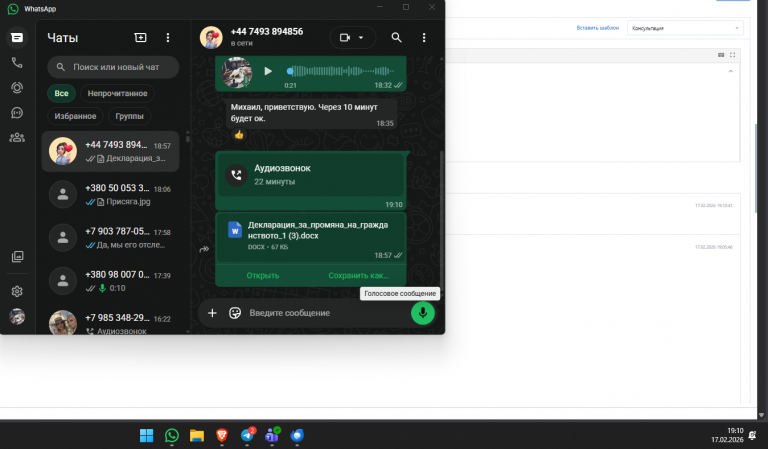768x449 pixels.
Task: Click the keyboard icon in background editor panel
Action: coord(721,55)
